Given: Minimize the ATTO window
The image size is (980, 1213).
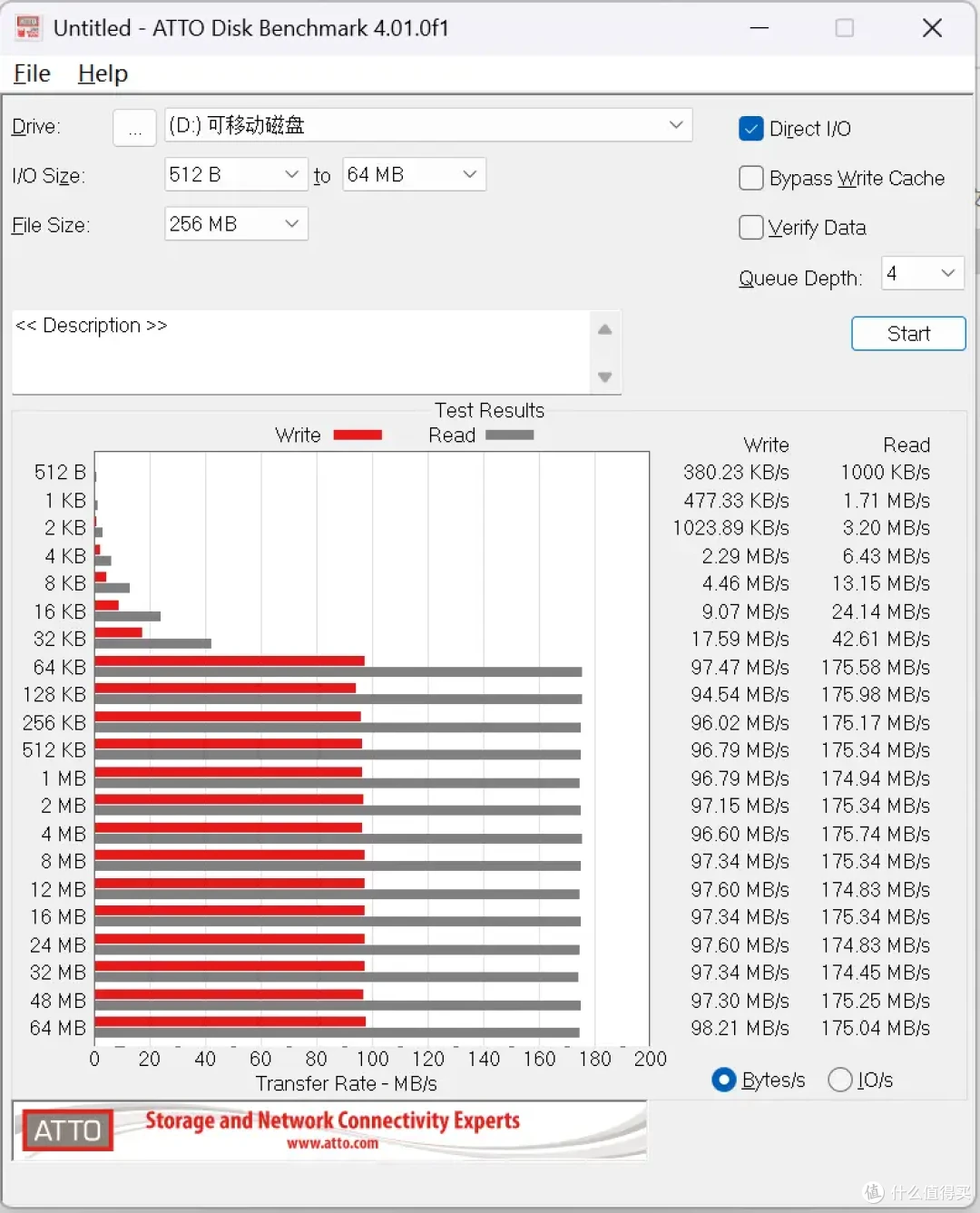Looking at the screenshot, I should [759, 28].
